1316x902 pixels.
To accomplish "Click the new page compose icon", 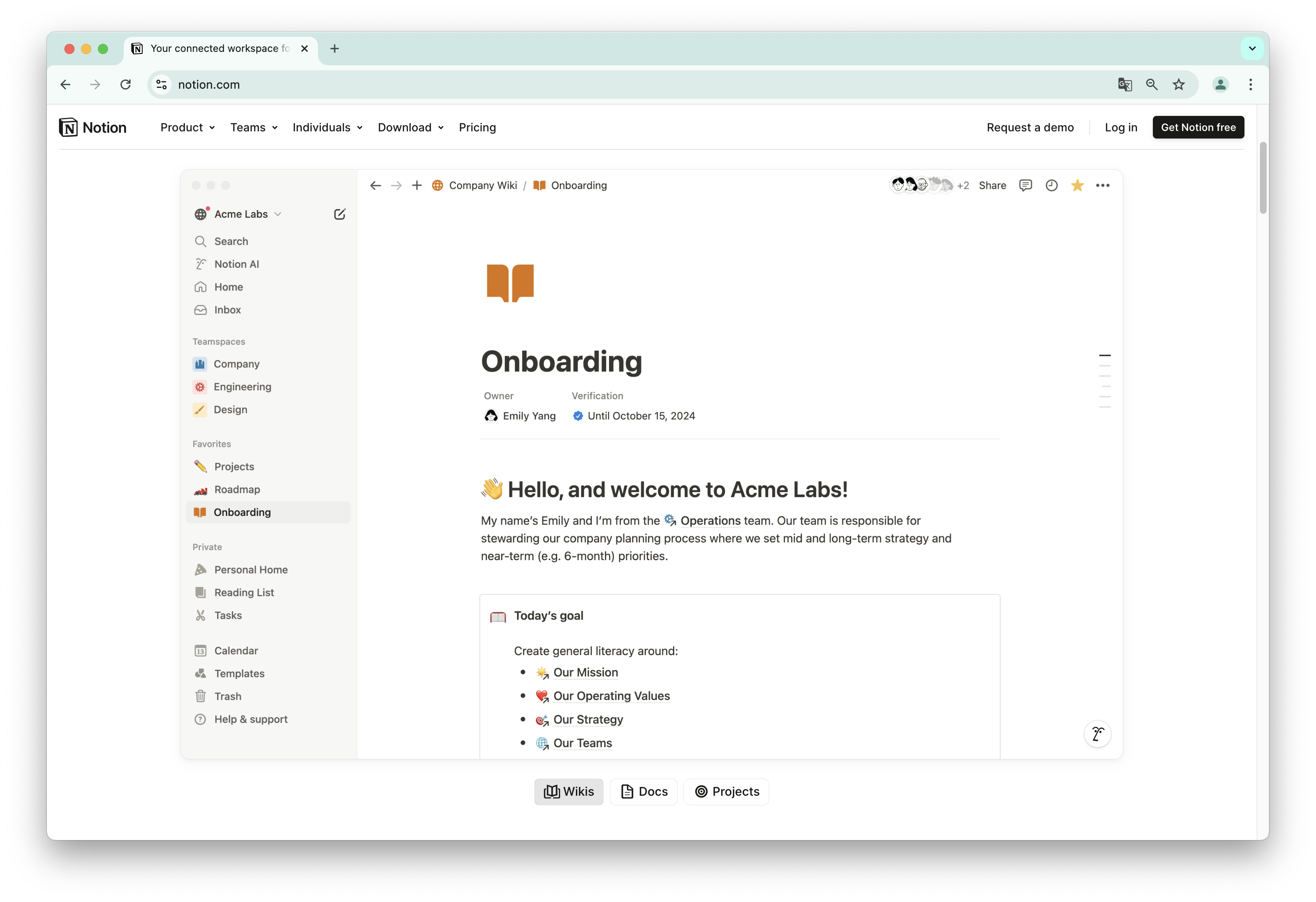I will pos(340,214).
